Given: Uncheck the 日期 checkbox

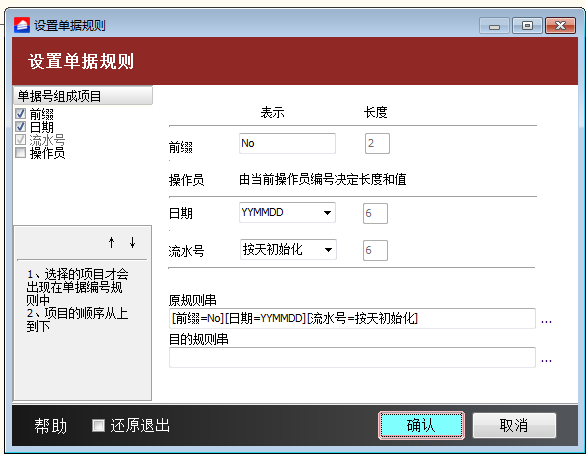Looking at the screenshot, I should 21,127.
